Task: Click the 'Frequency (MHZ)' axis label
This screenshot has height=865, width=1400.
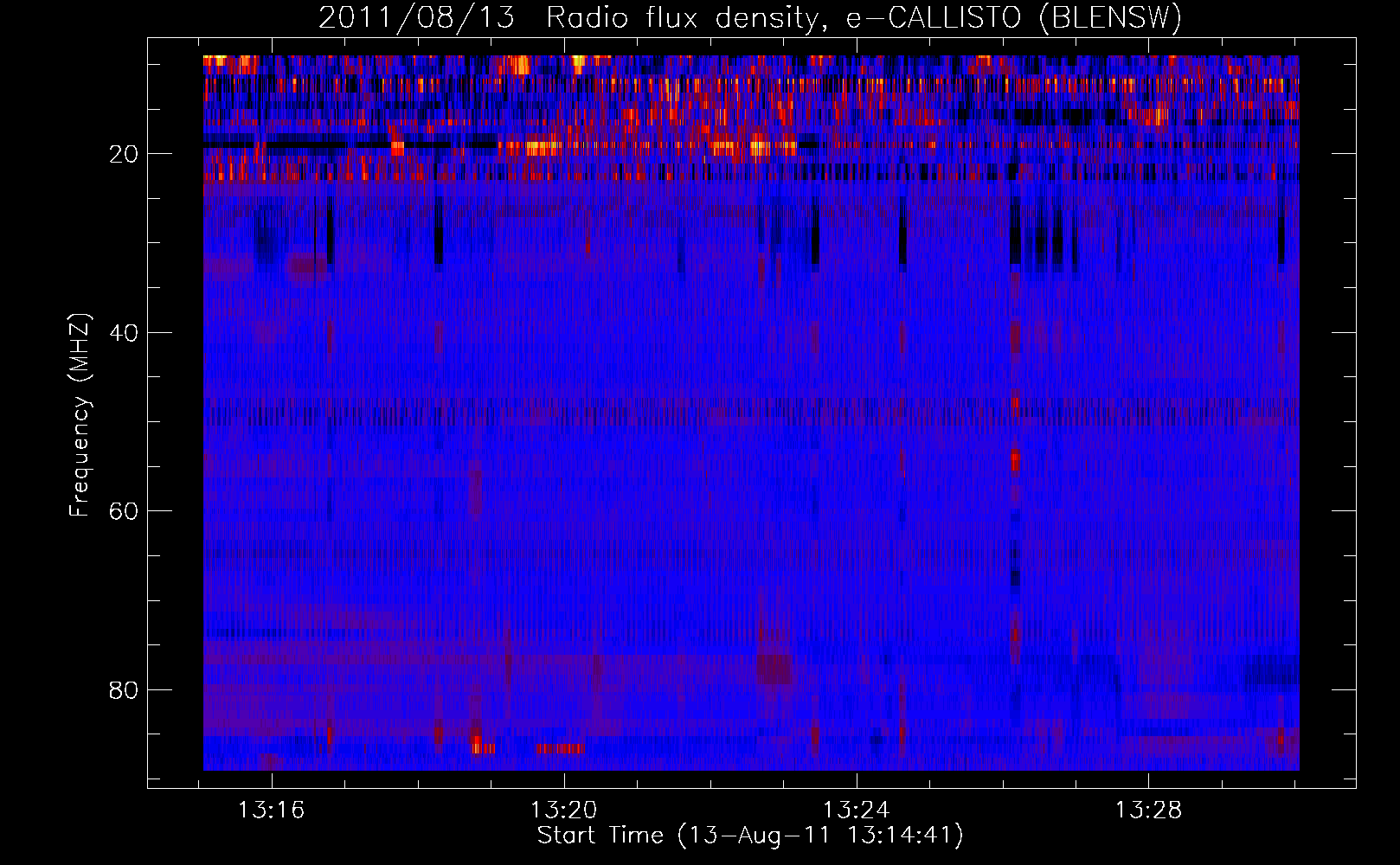Action: tap(79, 415)
